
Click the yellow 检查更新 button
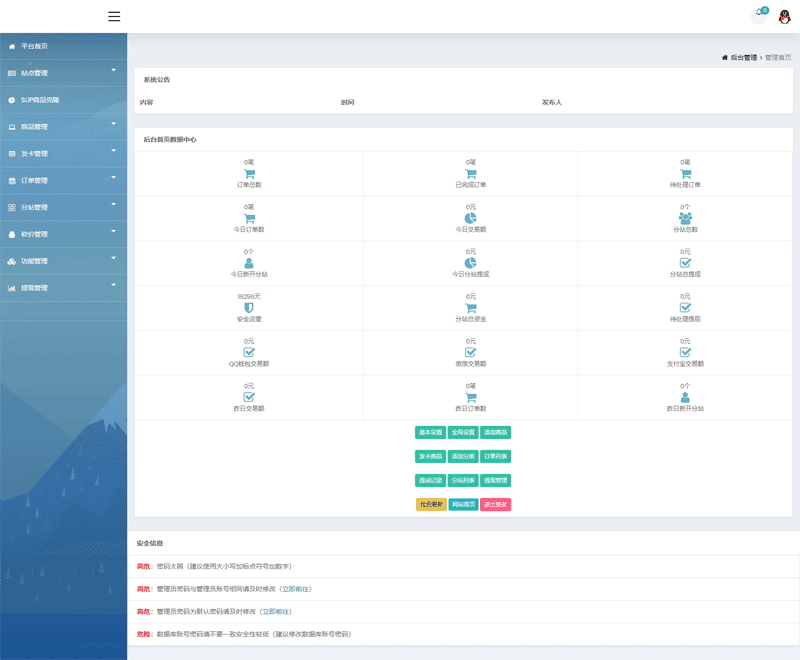(430, 505)
